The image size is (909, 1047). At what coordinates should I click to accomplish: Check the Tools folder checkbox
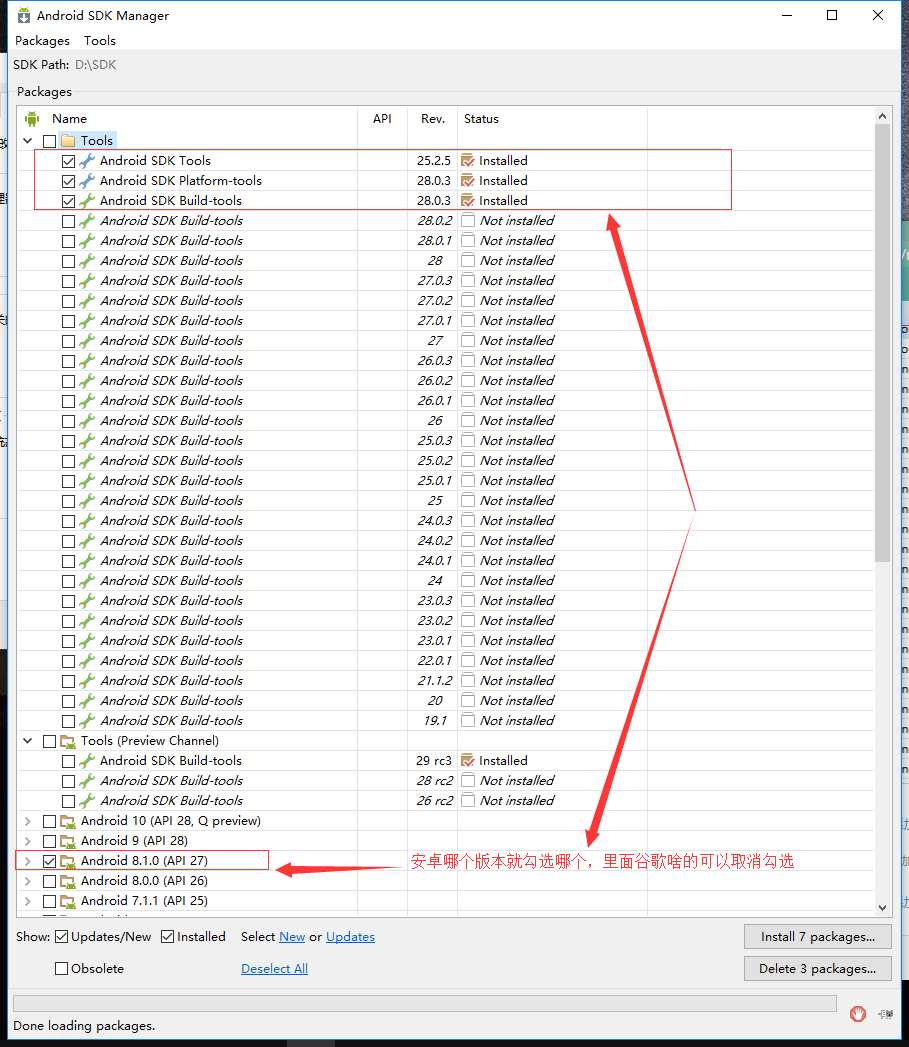49,142
